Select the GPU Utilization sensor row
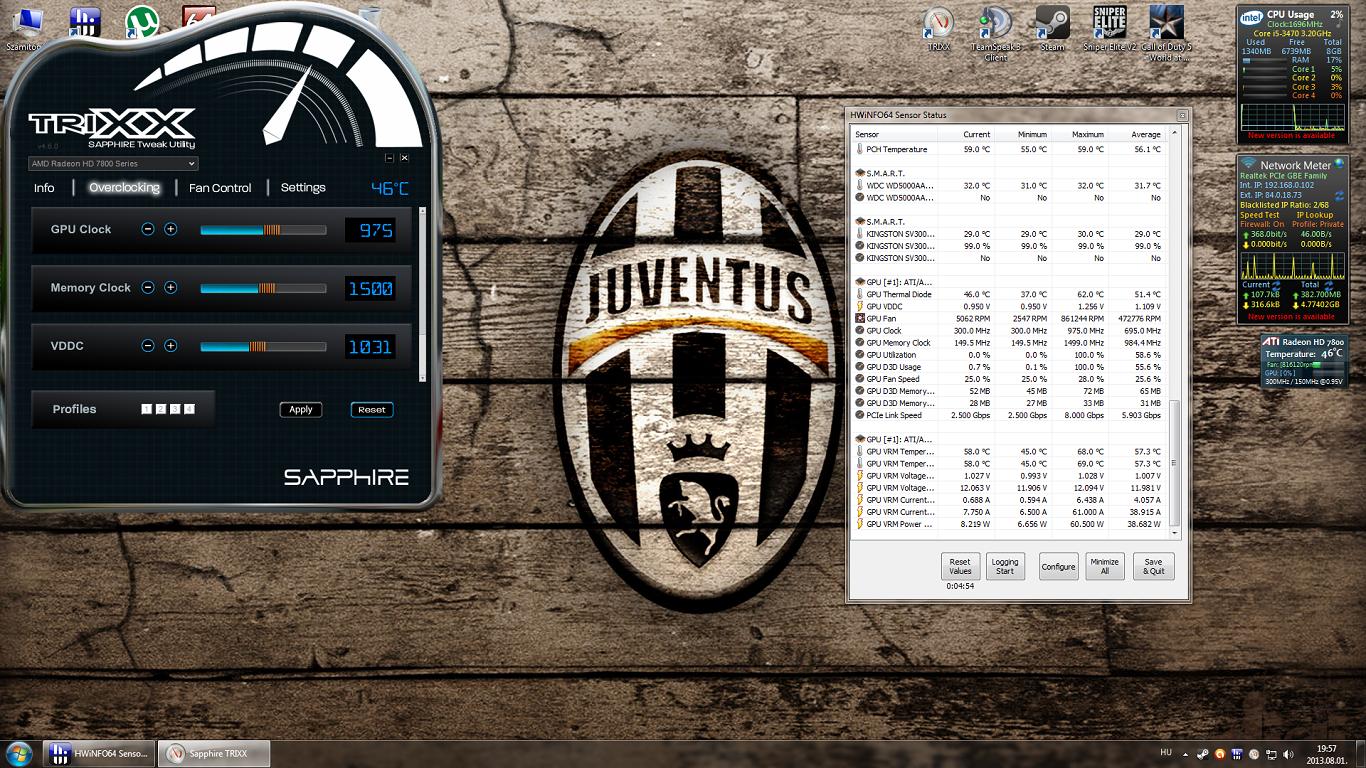 pyautogui.click(x=1009, y=355)
